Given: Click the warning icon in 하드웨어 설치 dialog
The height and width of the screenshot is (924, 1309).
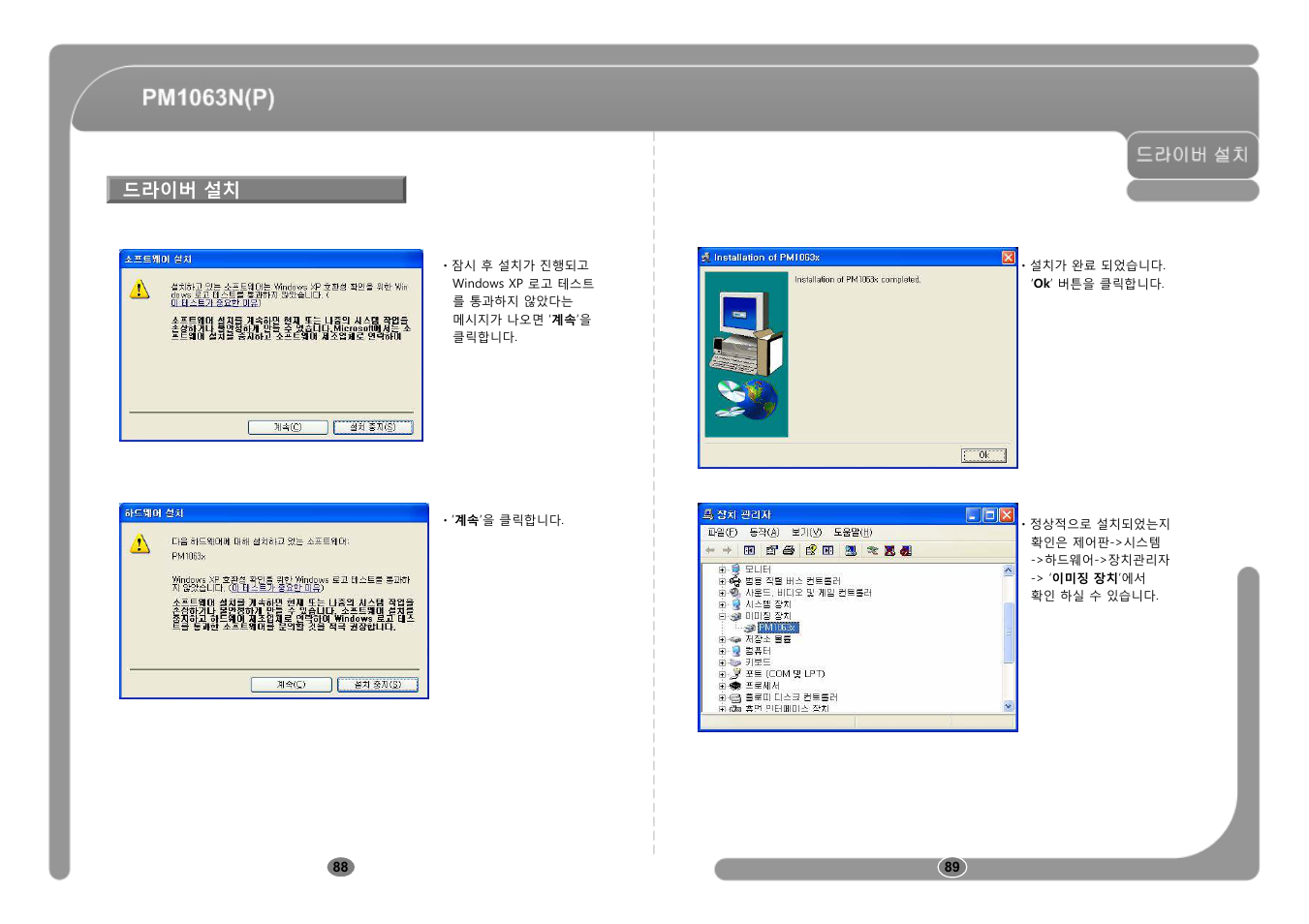Looking at the screenshot, I should tap(140, 543).
